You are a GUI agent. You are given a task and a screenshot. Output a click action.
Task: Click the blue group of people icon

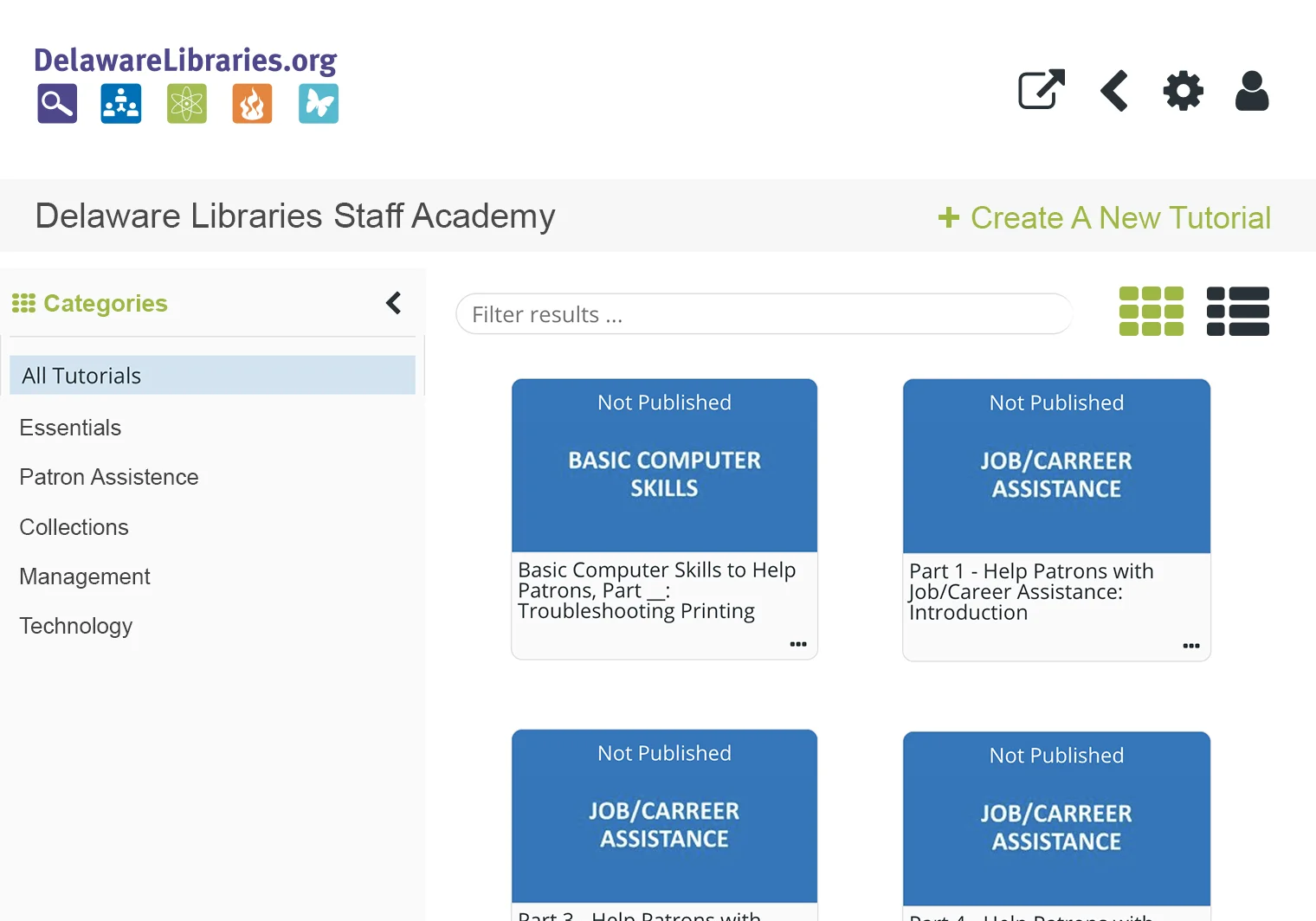pyautogui.click(x=121, y=104)
